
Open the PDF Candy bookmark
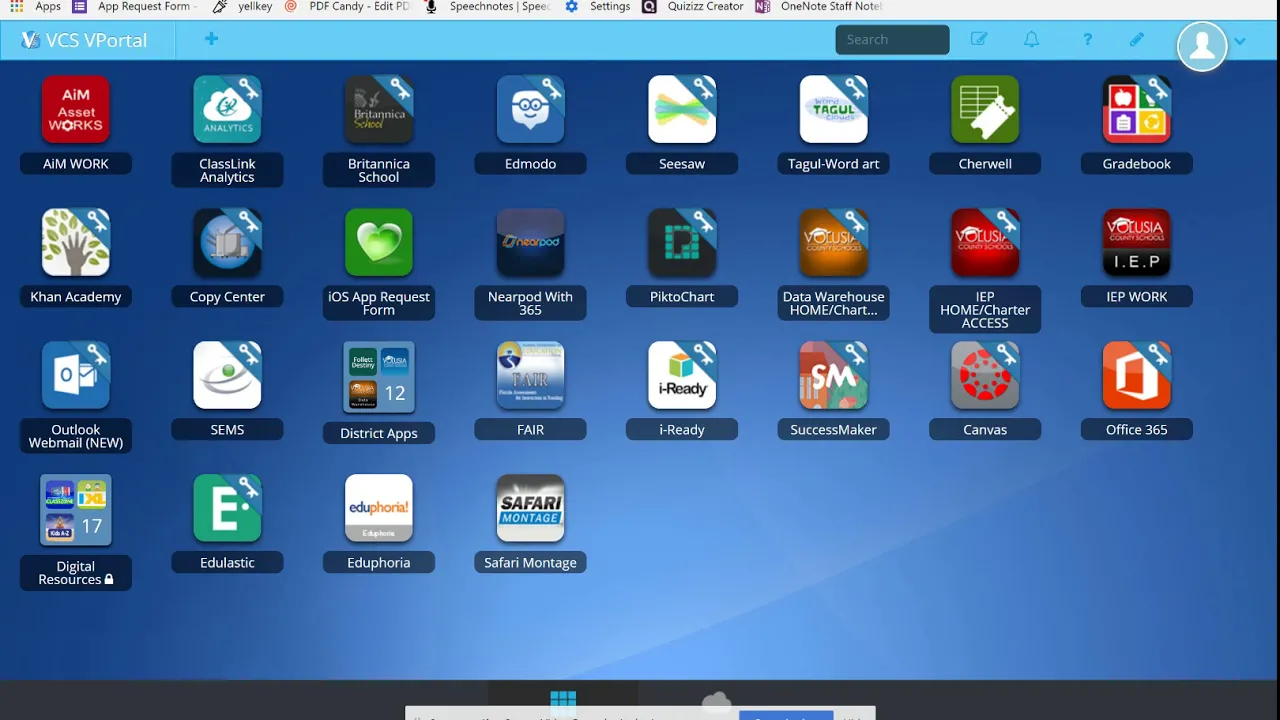(348, 6)
